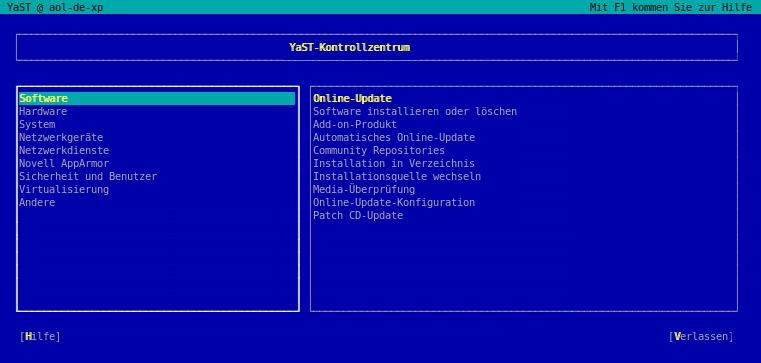This screenshot has height=363, width=761.
Task: Open Automatisches Online-Update module
Action: click(x=394, y=137)
